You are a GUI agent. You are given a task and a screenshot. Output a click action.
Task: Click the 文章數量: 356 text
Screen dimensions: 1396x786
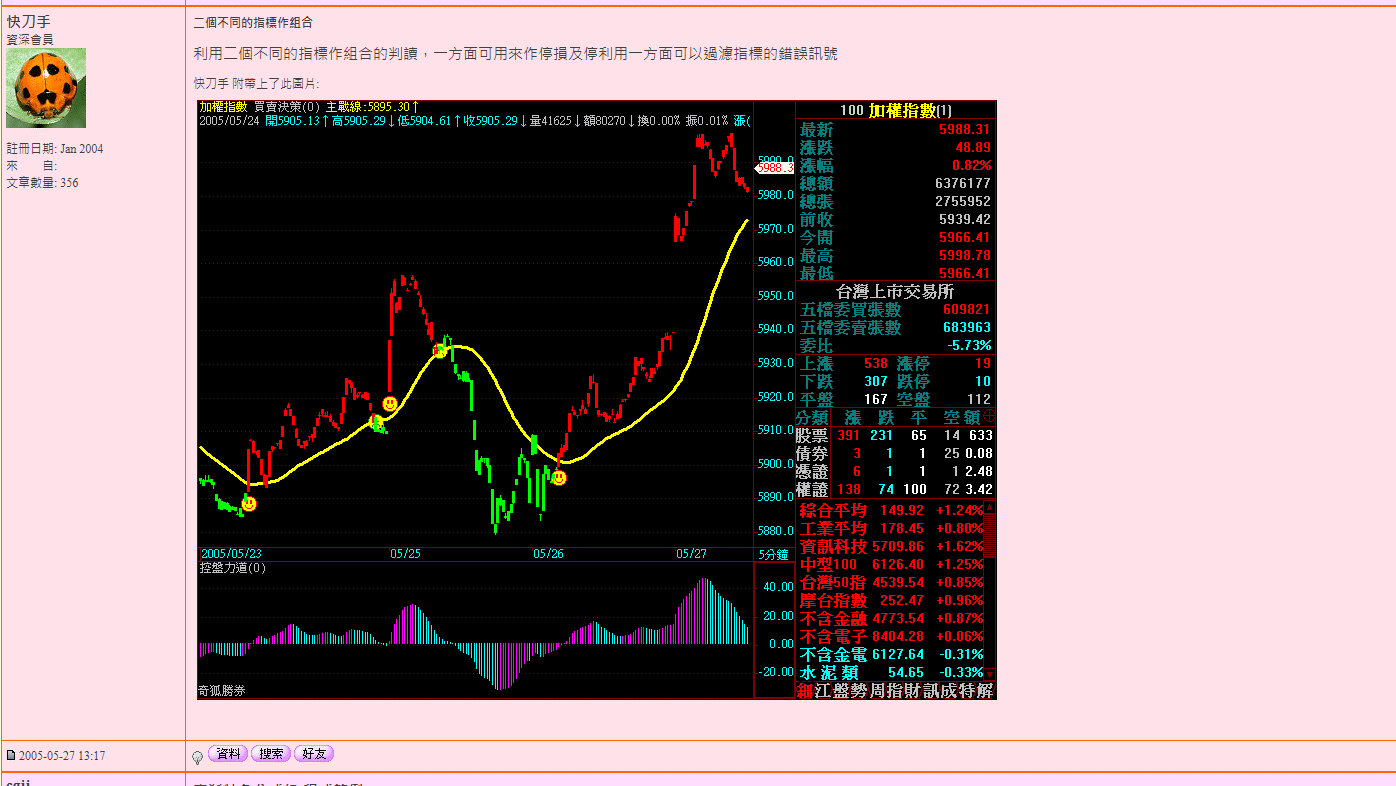42,183
